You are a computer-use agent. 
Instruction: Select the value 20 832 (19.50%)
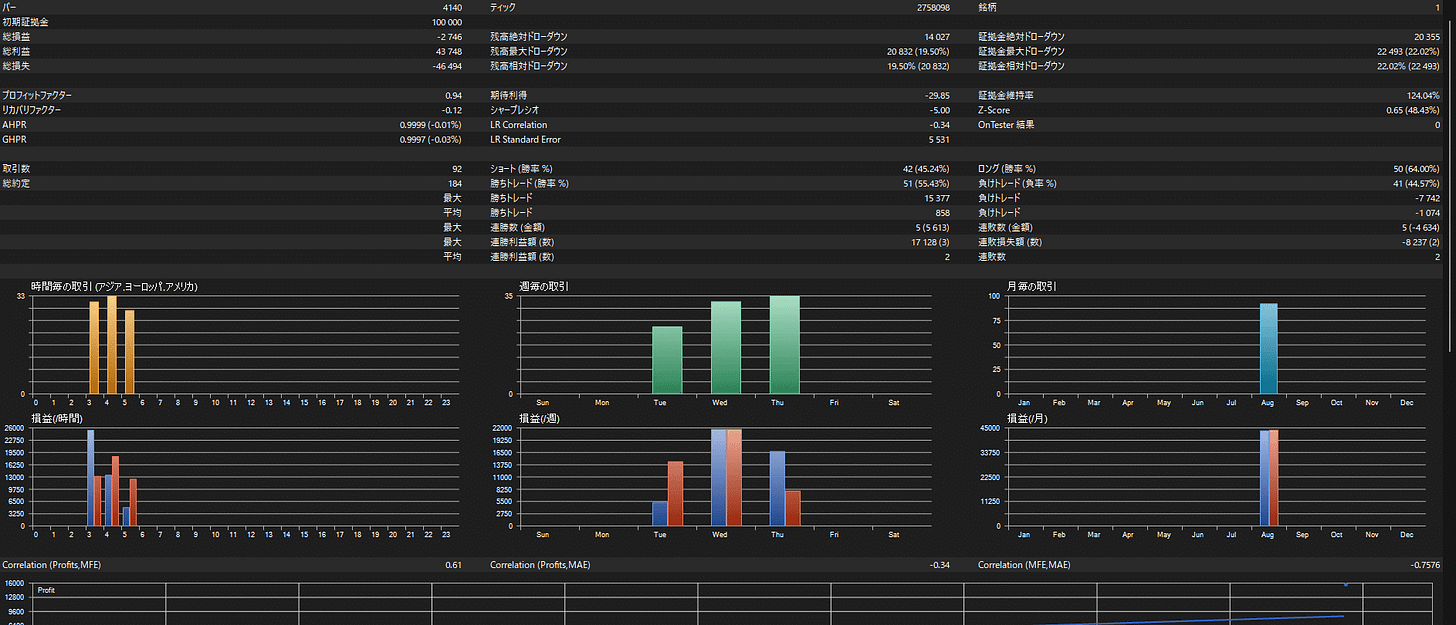click(x=918, y=51)
